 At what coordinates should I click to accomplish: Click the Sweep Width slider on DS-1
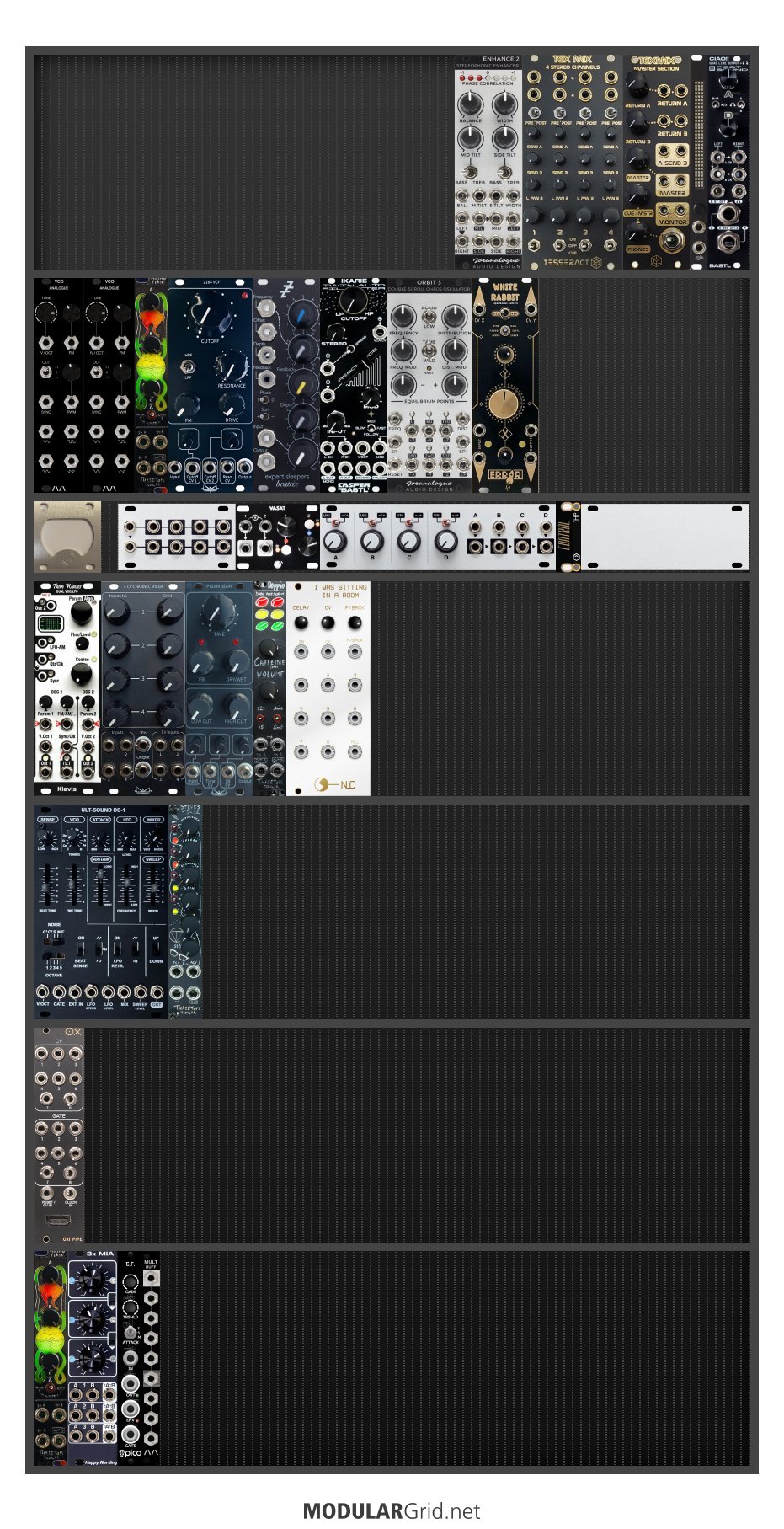click(153, 885)
